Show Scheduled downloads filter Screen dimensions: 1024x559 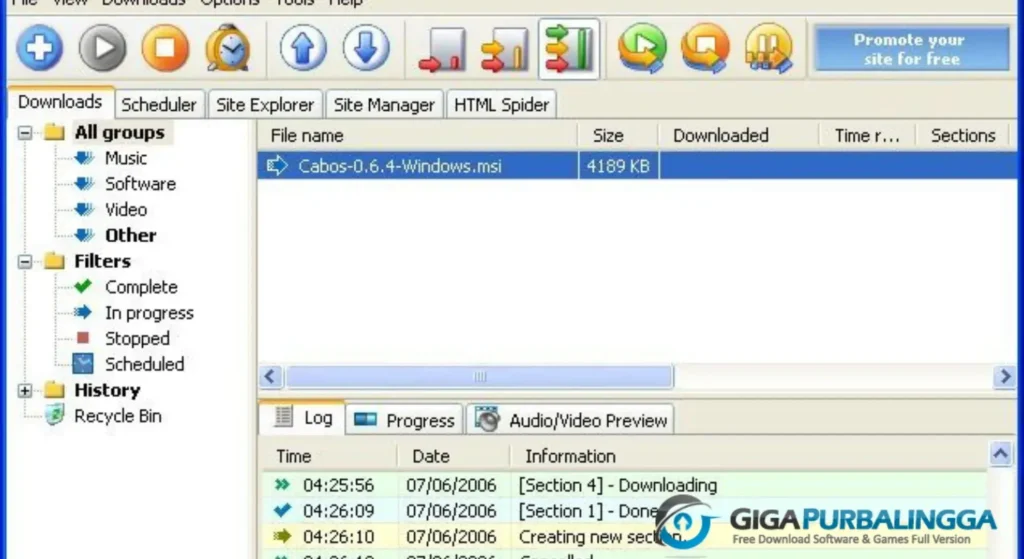click(144, 364)
